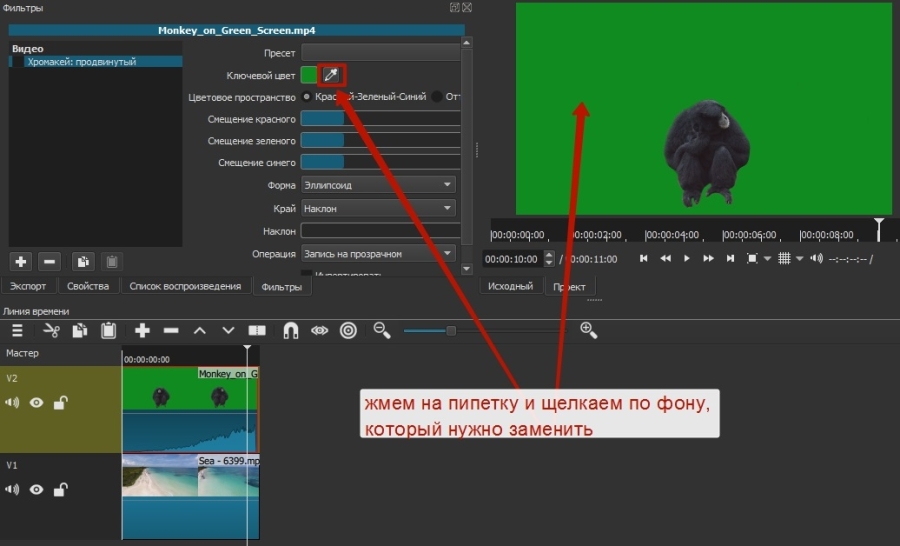Viewport: 900px width, 546px height.
Task: Hide the V2 track using eye icon
Action: click(x=37, y=403)
